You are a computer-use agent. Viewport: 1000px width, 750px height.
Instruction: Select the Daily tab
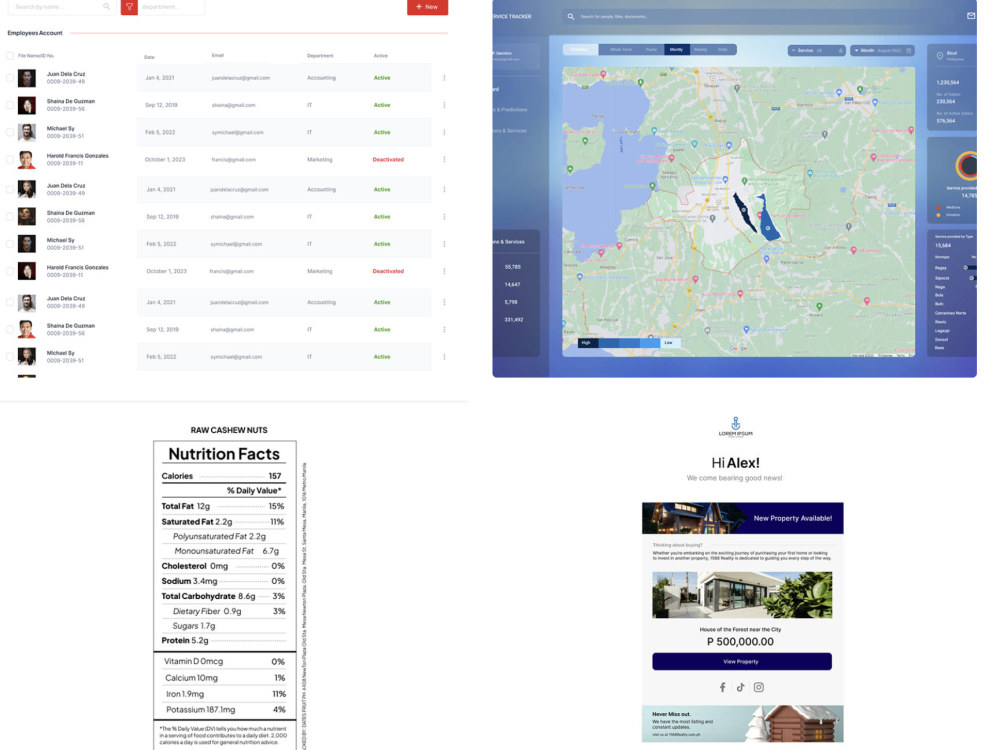click(x=723, y=50)
